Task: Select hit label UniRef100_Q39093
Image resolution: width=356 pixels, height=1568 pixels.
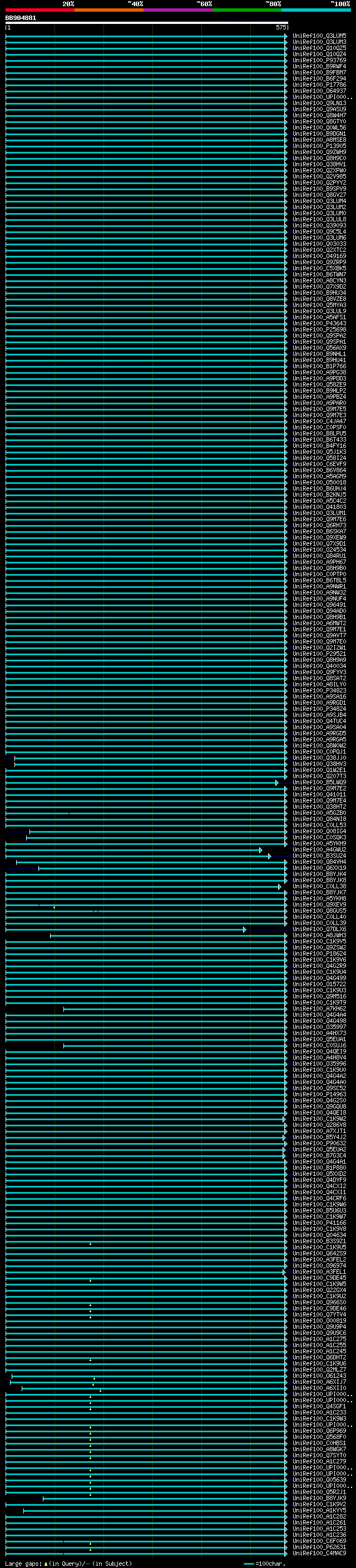Action: [319, 225]
